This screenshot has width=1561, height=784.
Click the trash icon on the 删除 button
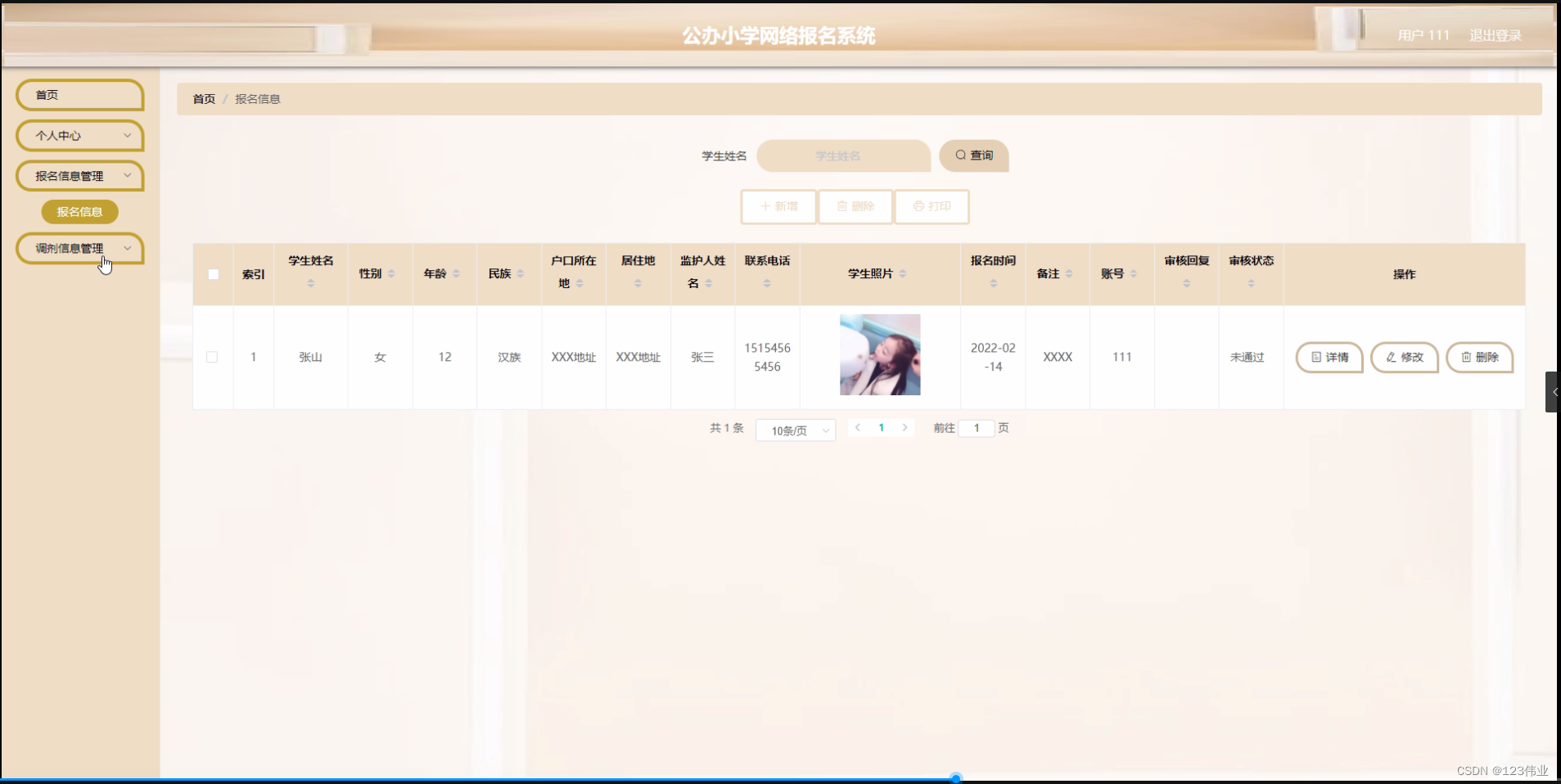pos(844,206)
